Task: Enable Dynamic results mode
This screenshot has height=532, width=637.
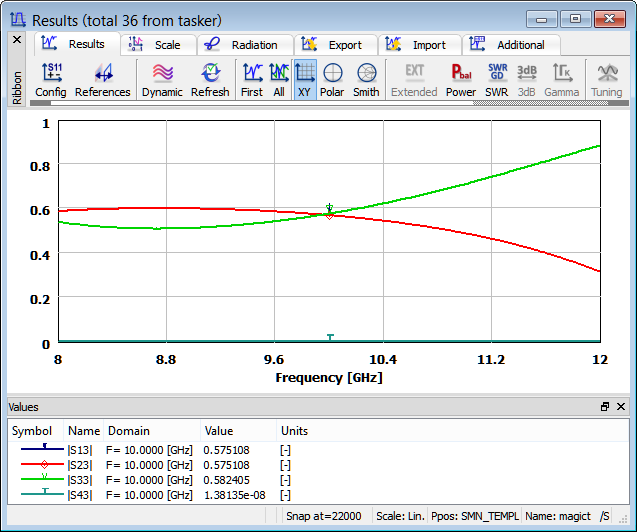Action: pos(162,79)
